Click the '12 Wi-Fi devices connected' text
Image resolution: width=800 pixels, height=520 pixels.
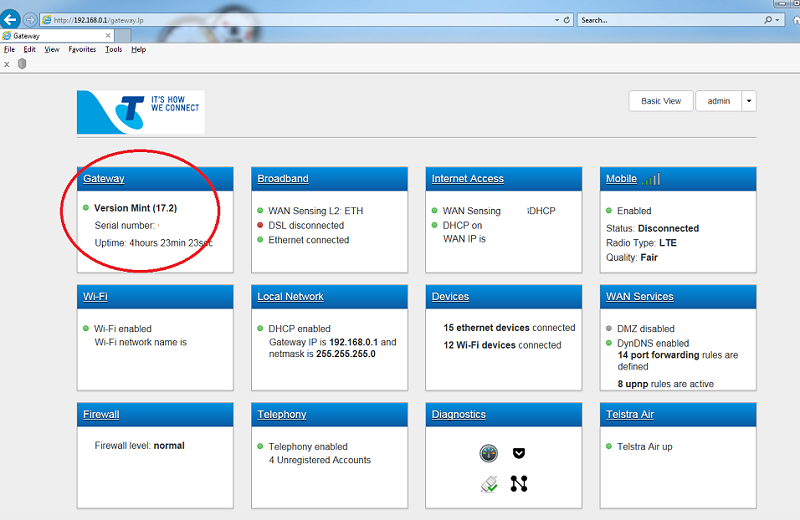pos(502,345)
